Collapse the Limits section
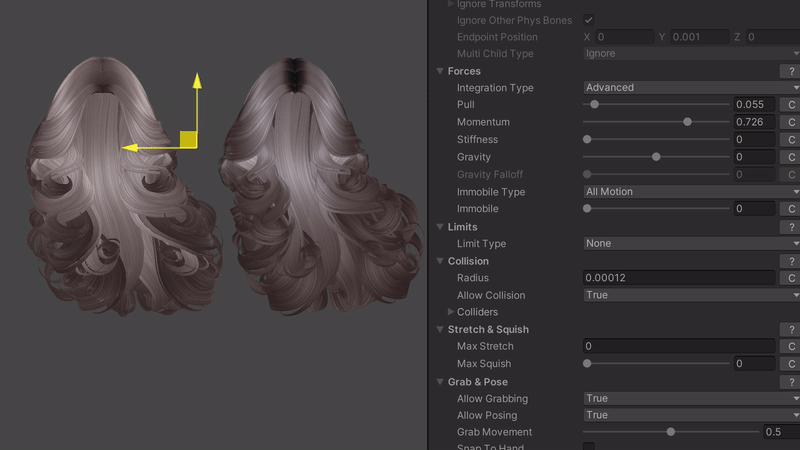800x450 pixels. (x=440, y=227)
